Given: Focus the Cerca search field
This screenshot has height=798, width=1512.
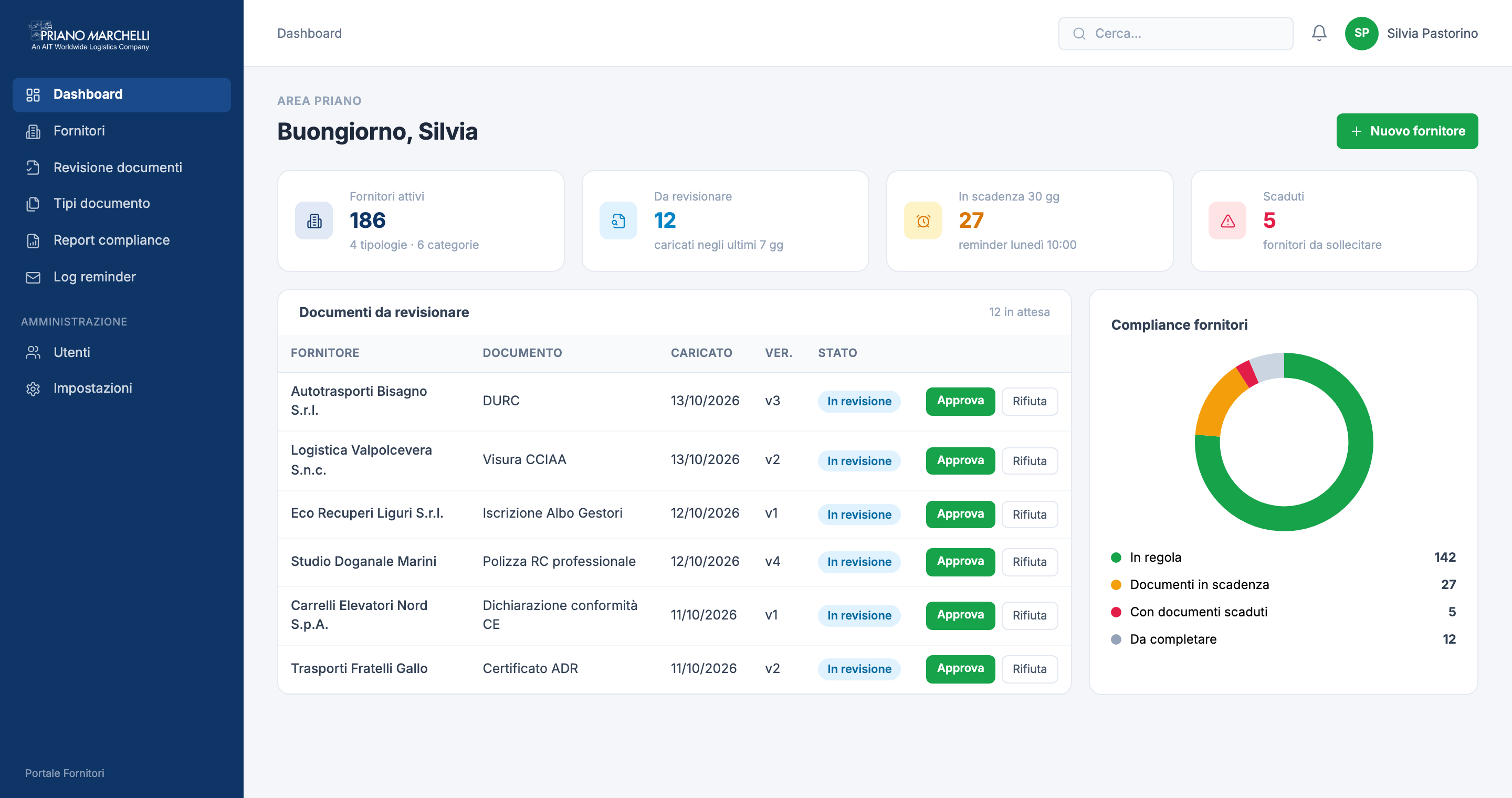Looking at the screenshot, I should [1175, 34].
